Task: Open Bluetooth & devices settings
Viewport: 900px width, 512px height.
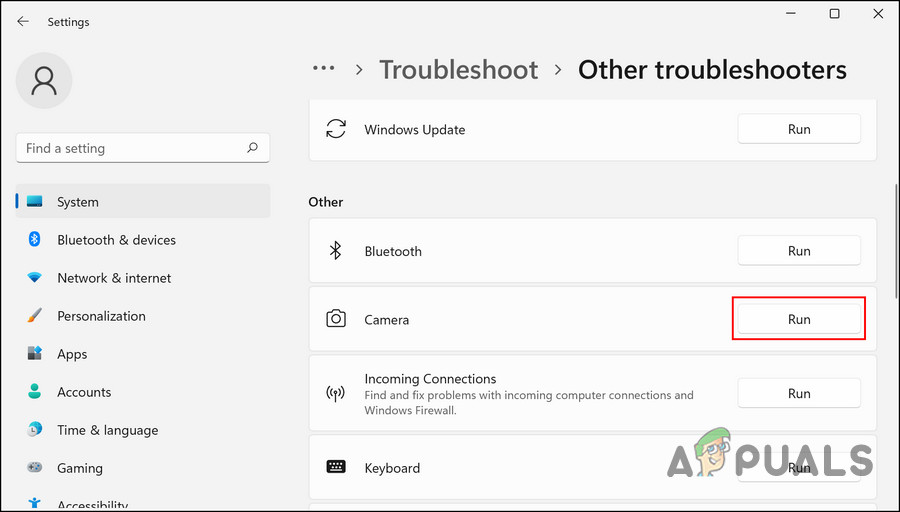Action: [x=116, y=240]
